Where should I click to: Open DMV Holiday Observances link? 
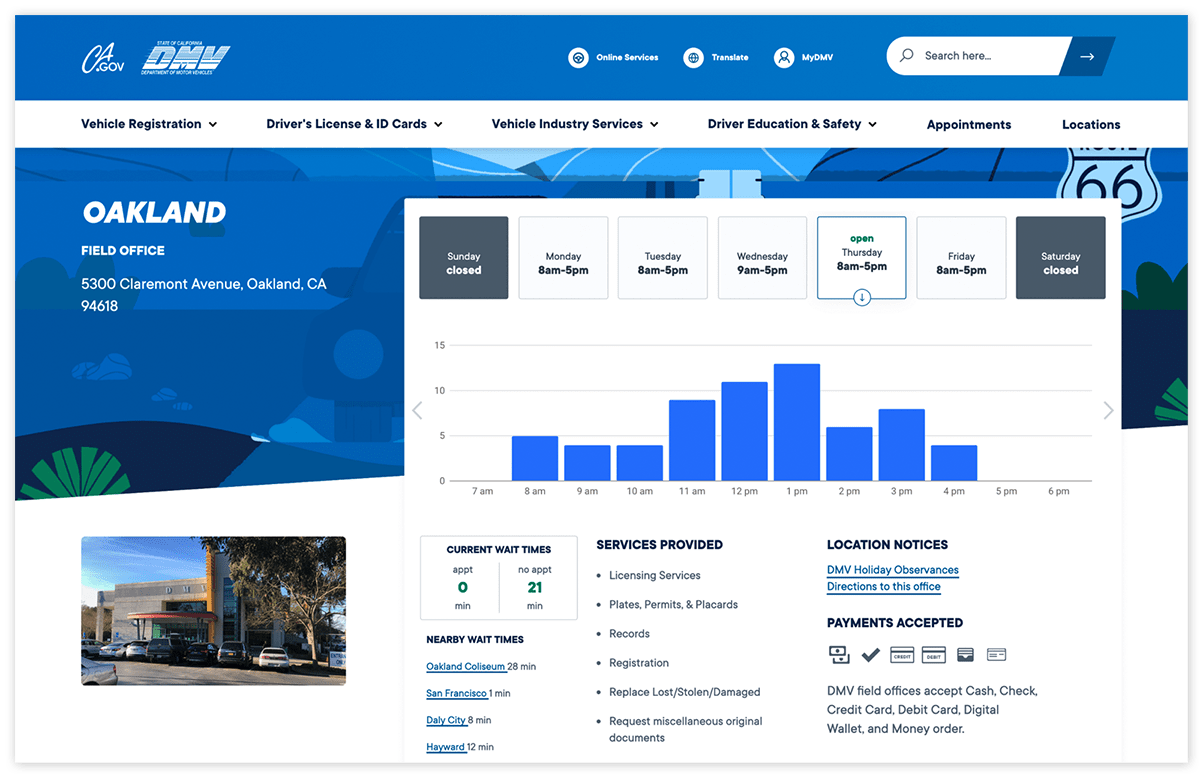(893, 570)
